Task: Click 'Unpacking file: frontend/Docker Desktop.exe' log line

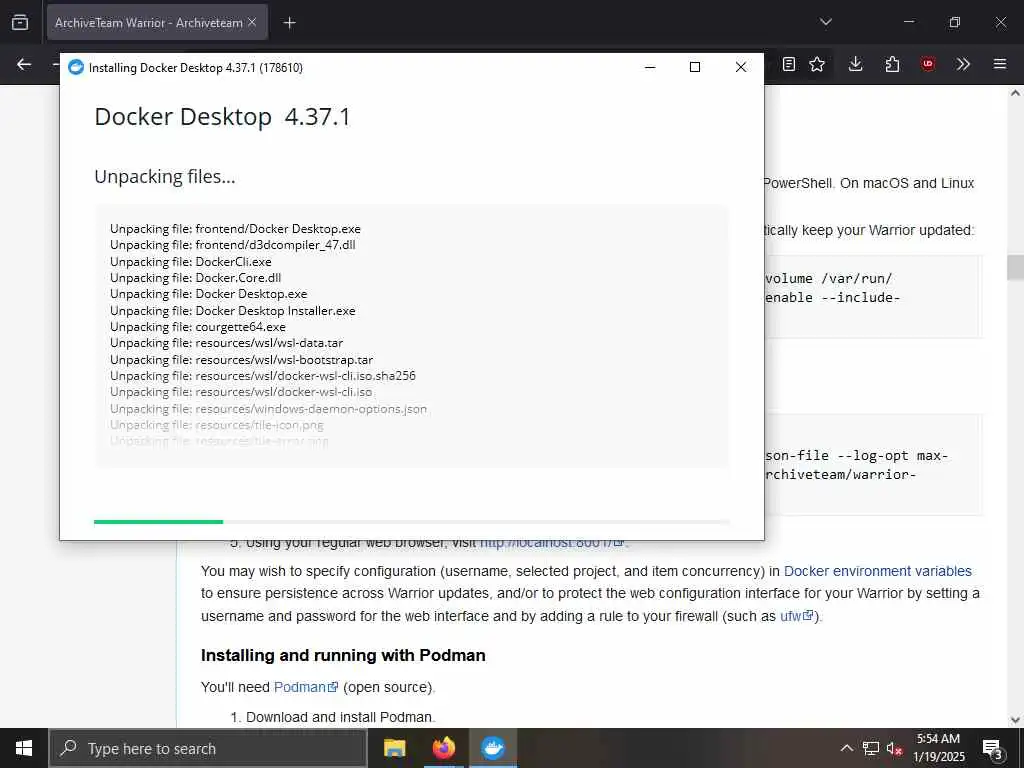Action: 235,229
